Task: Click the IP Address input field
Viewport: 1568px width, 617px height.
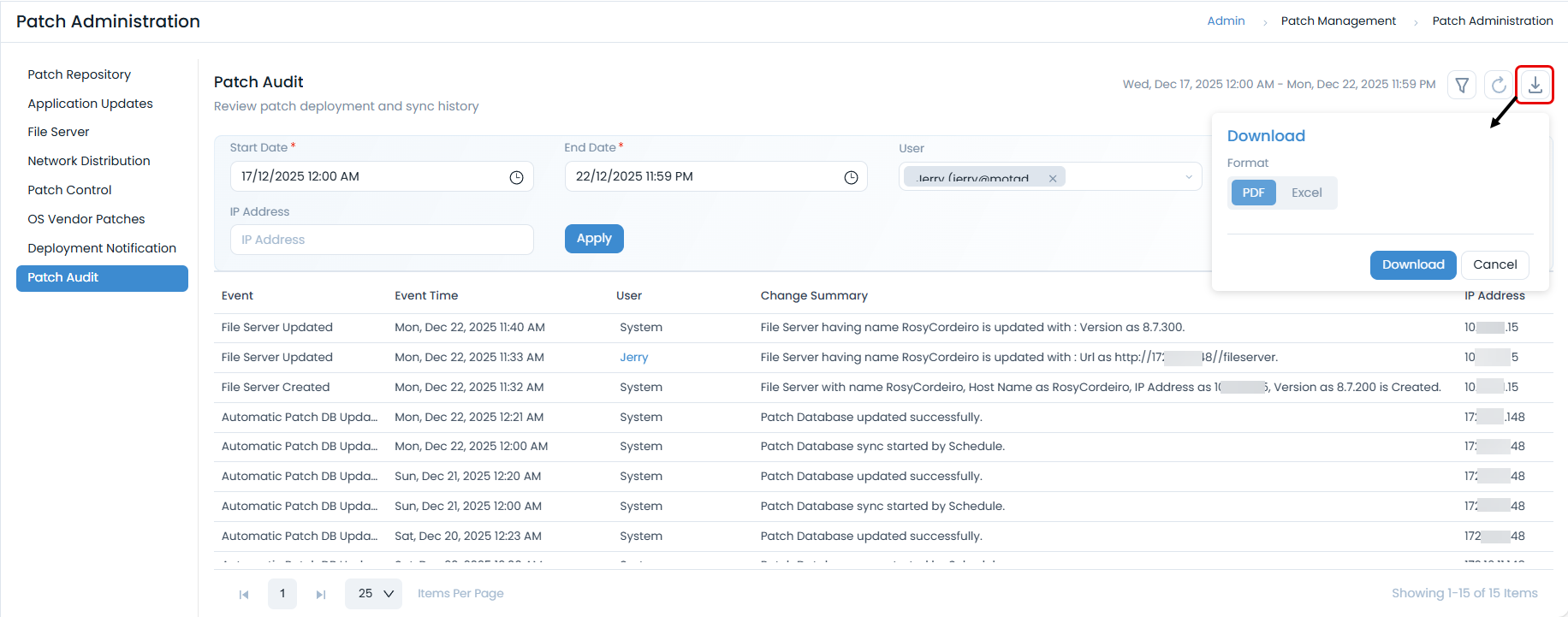Action: (382, 240)
